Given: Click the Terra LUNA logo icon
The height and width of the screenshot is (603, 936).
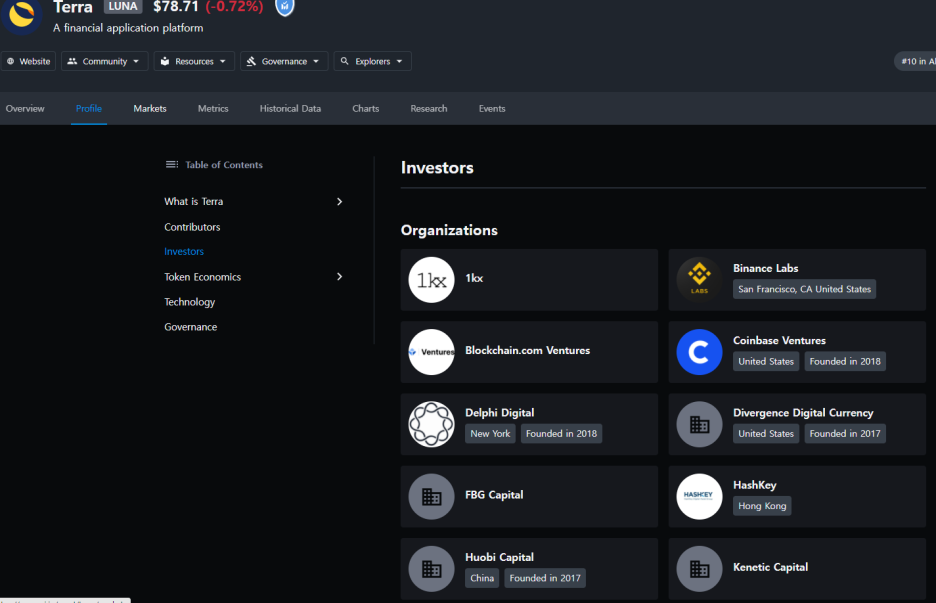Looking at the screenshot, I should click(x=21, y=16).
